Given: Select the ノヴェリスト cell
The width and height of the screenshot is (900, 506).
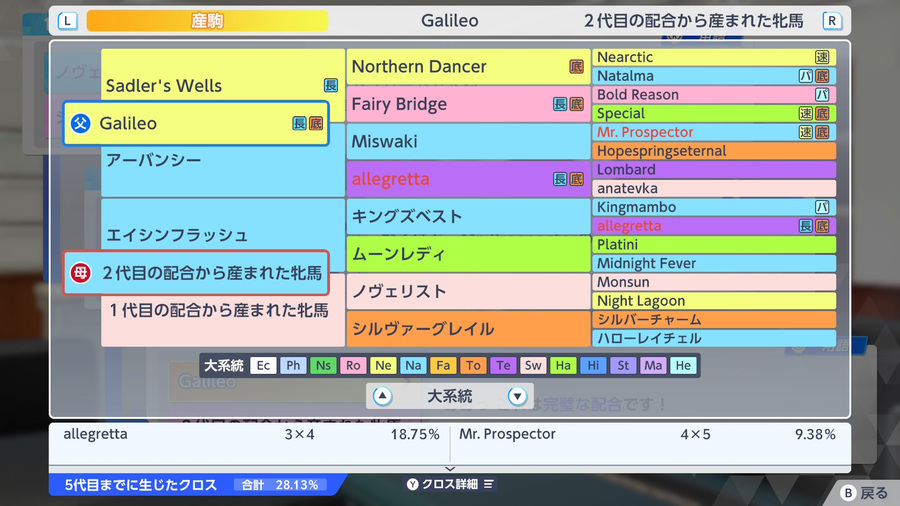Looking at the screenshot, I should (468, 291).
